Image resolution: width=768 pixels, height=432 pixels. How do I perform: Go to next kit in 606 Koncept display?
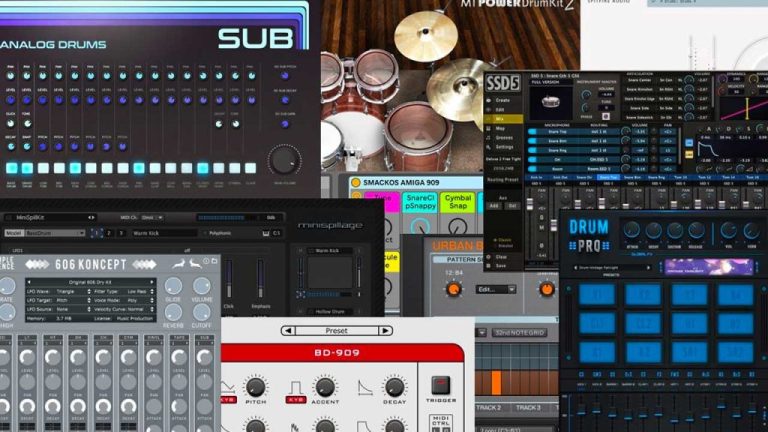(152, 282)
